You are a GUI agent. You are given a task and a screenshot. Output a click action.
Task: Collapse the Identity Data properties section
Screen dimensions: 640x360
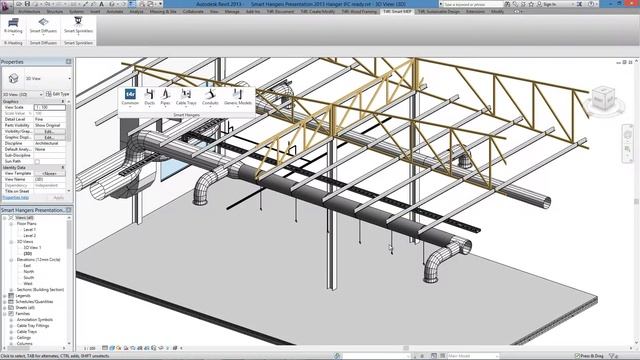click(63, 167)
